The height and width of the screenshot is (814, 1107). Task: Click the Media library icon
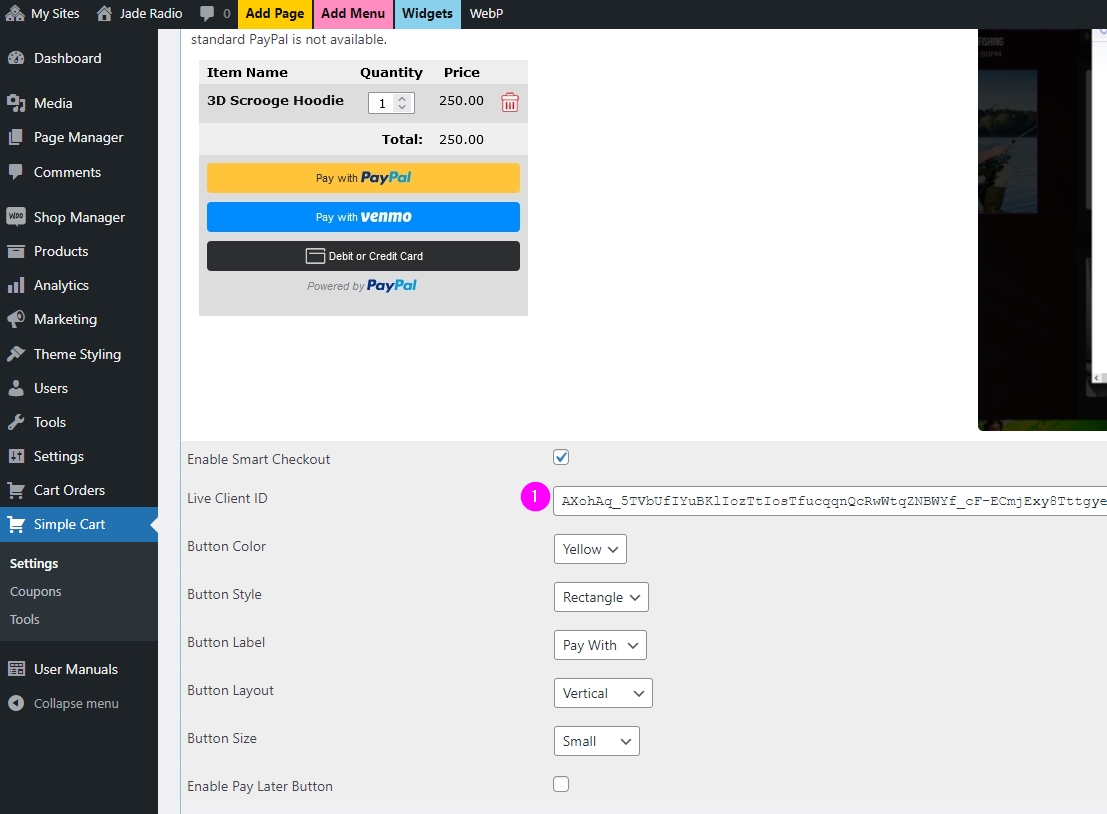coord(16,104)
